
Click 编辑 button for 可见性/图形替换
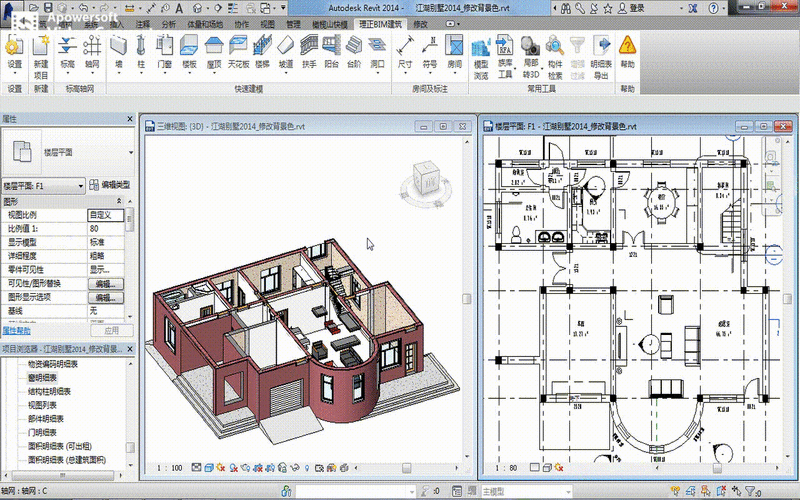105,284
